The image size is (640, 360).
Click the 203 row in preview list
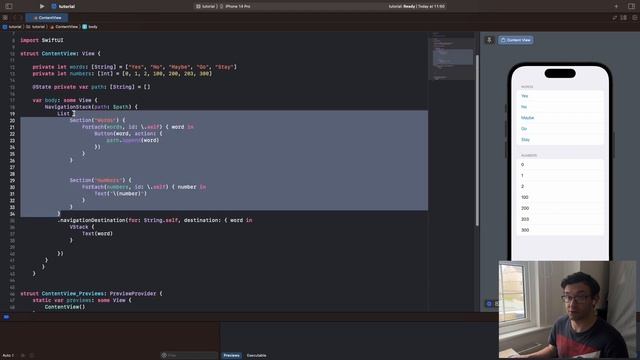[x=560, y=219]
